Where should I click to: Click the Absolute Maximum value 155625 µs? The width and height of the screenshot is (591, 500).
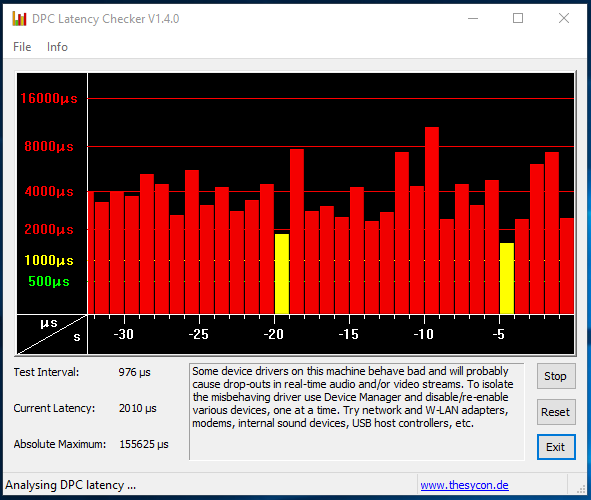[x=144, y=444]
